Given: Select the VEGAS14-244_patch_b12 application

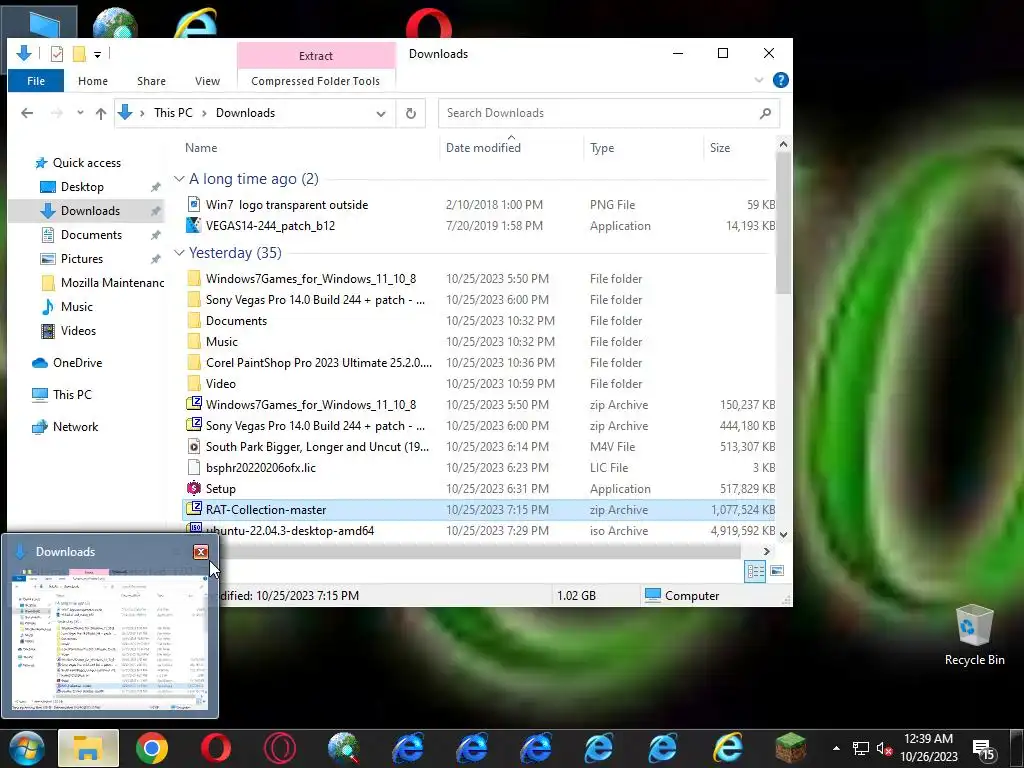Looking at the screenshot, I should pyautogui.click(x=270, y=225).
